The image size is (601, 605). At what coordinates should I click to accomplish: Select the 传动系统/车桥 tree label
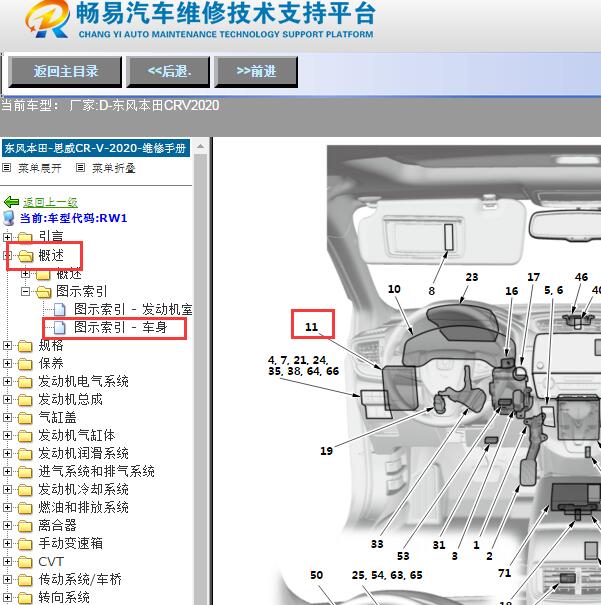coord(79,580)
